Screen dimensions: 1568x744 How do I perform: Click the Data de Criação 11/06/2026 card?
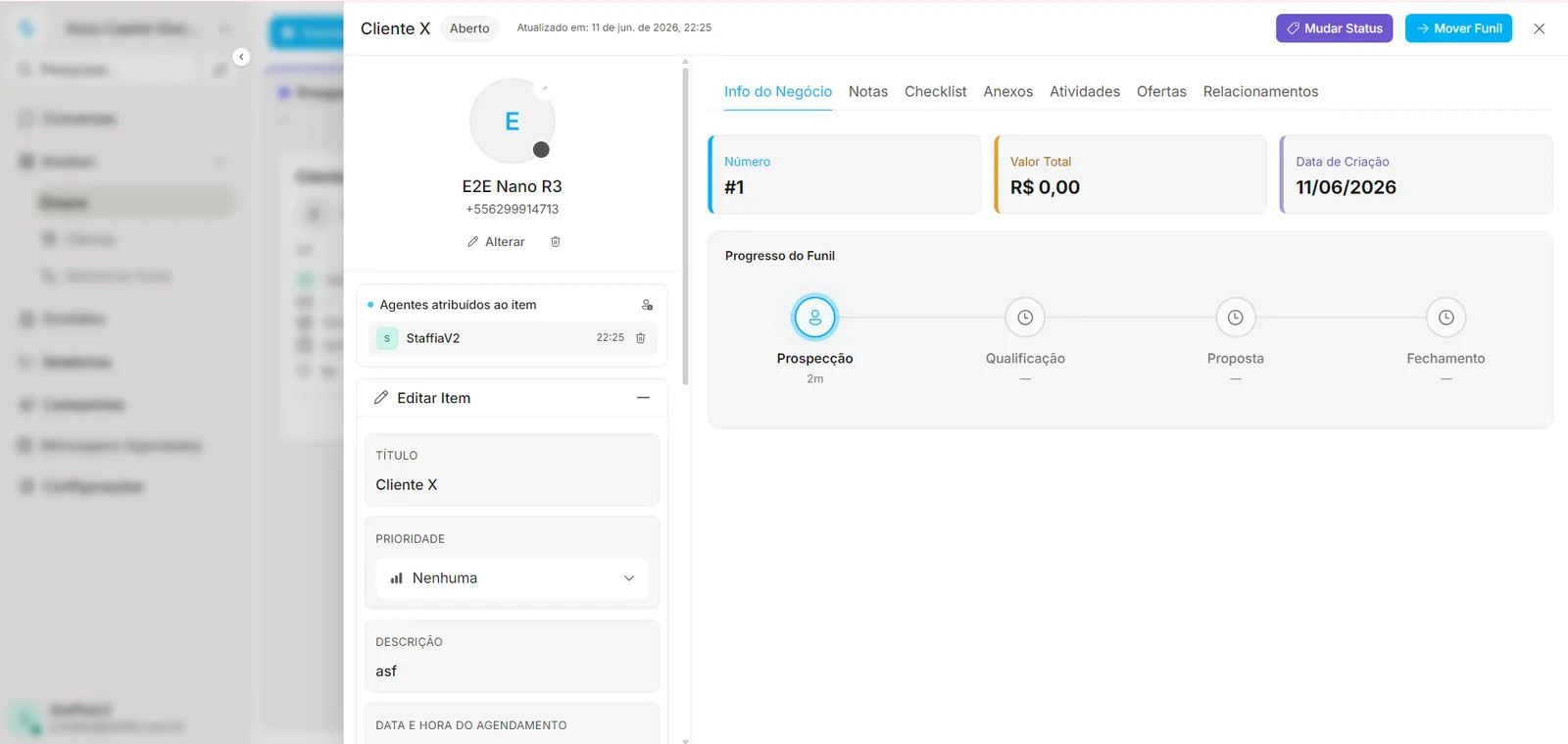click(1416, 174)
